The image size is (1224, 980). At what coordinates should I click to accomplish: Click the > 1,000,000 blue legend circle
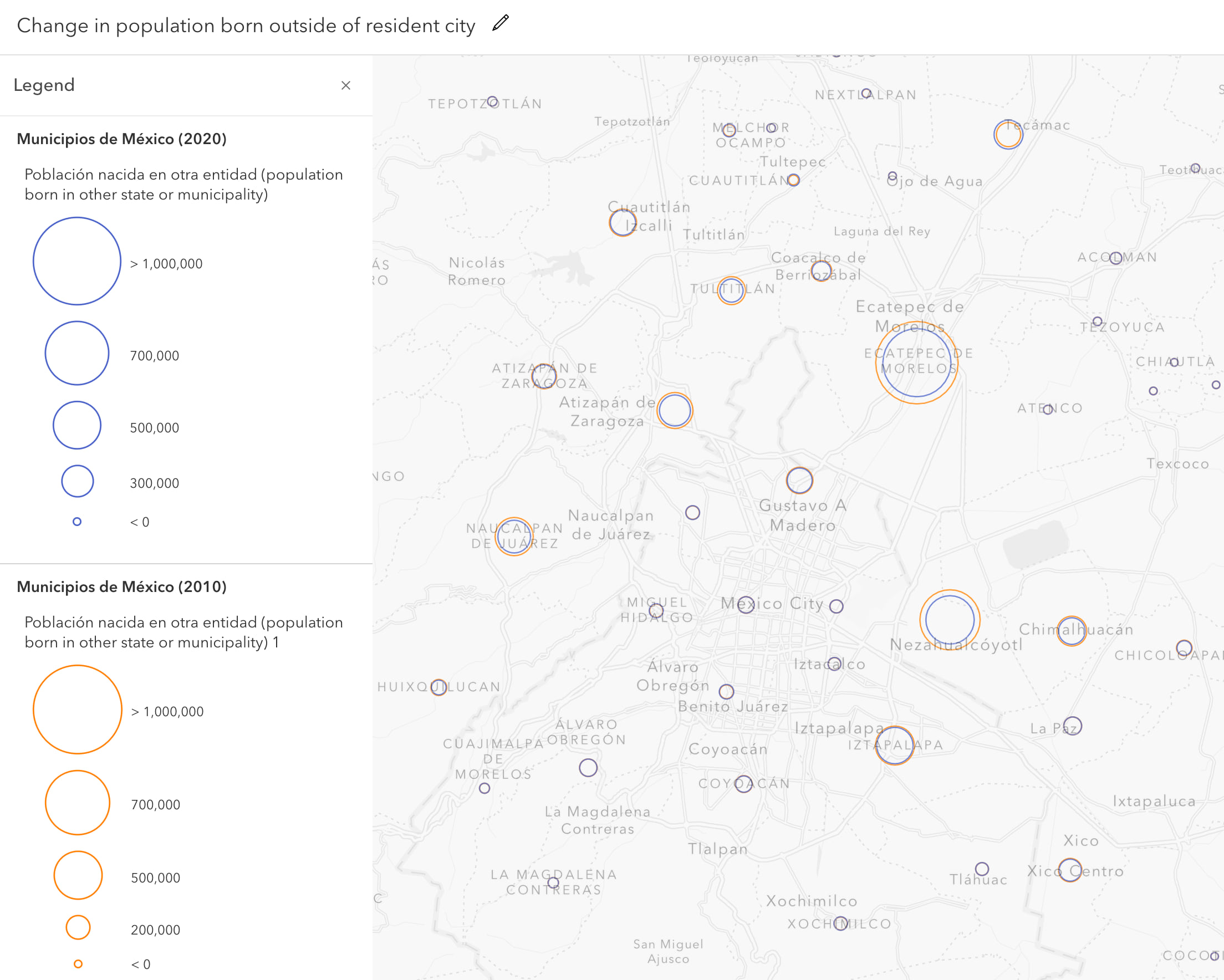[77, 261]
